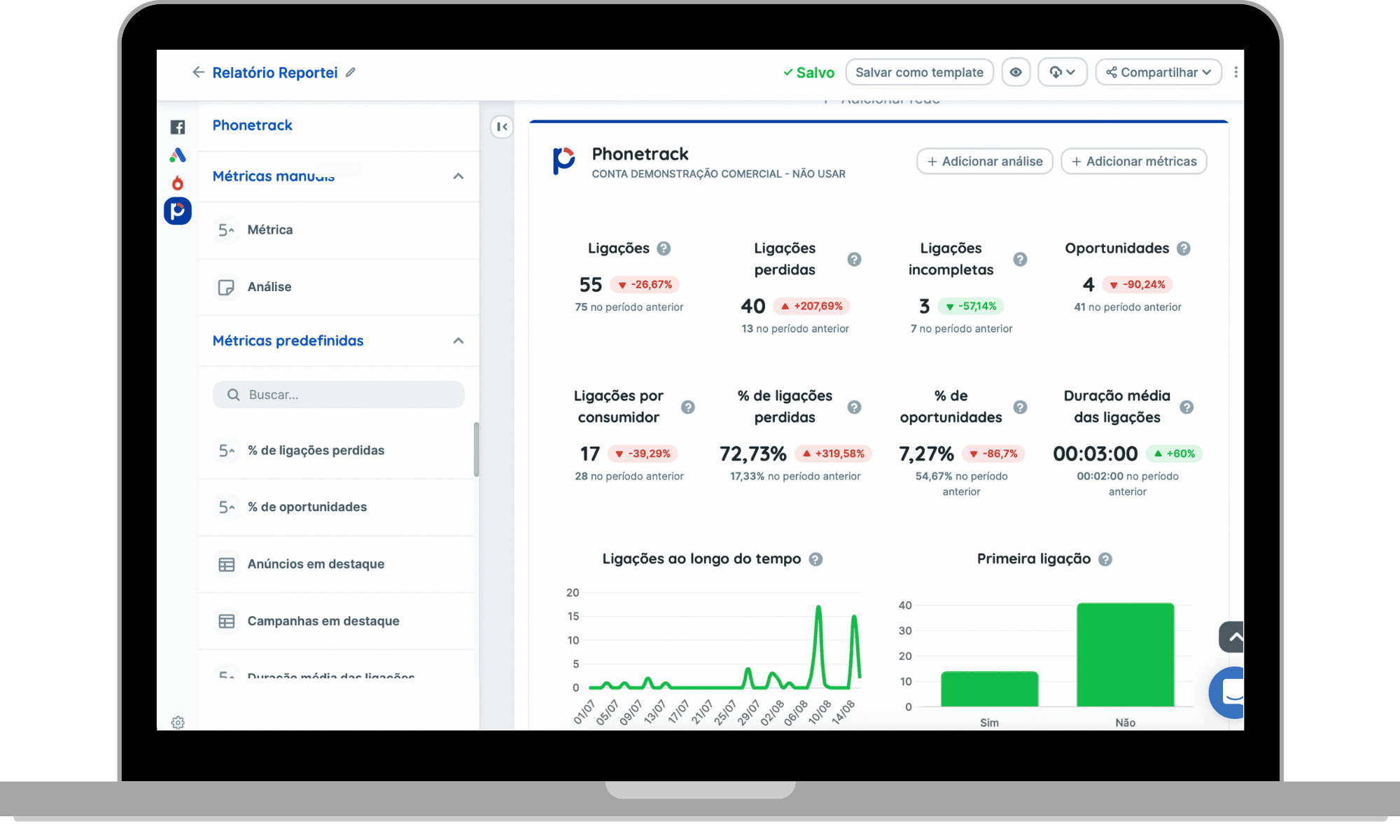This screenshot has height=840, width=1400.
Task: Select % de ligações perdidas metric
Action: (x=336, y=450)
